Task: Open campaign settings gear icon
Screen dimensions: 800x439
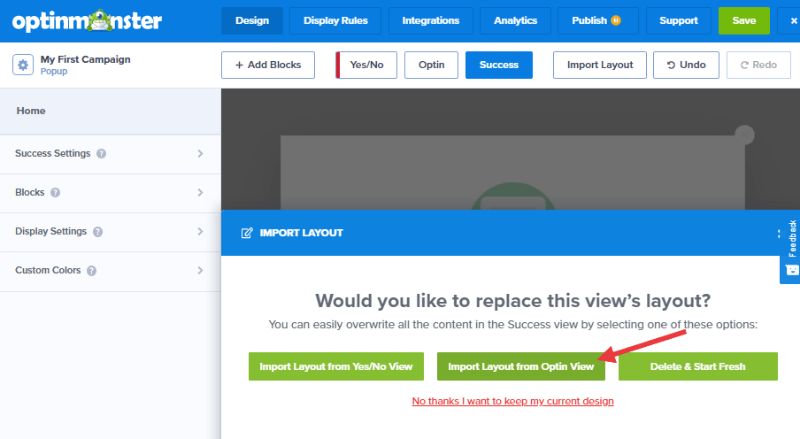Action: [23, 65]
